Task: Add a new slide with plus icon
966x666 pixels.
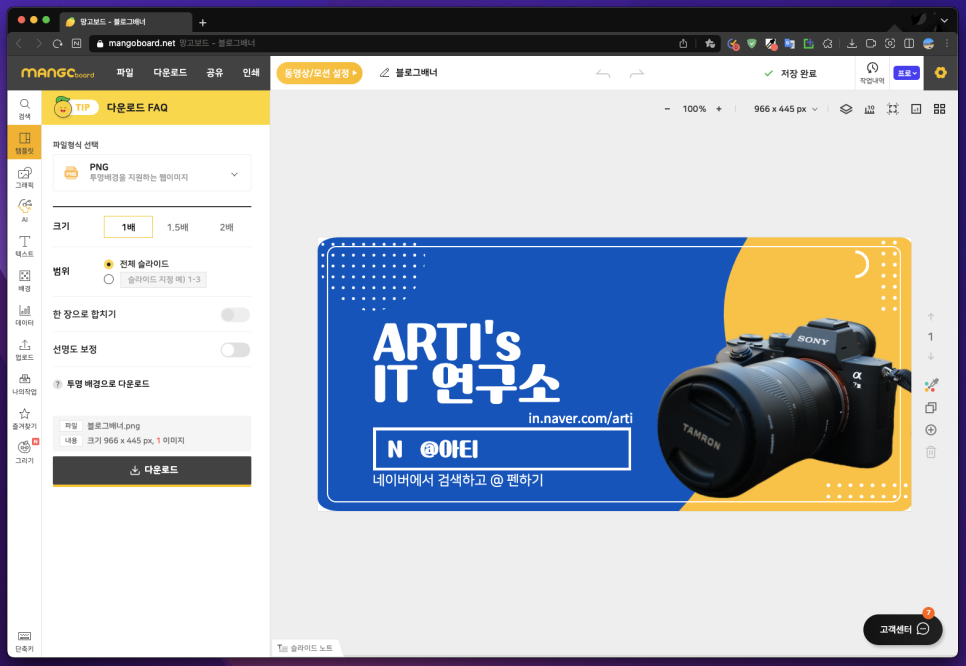Action: point(931,430)
